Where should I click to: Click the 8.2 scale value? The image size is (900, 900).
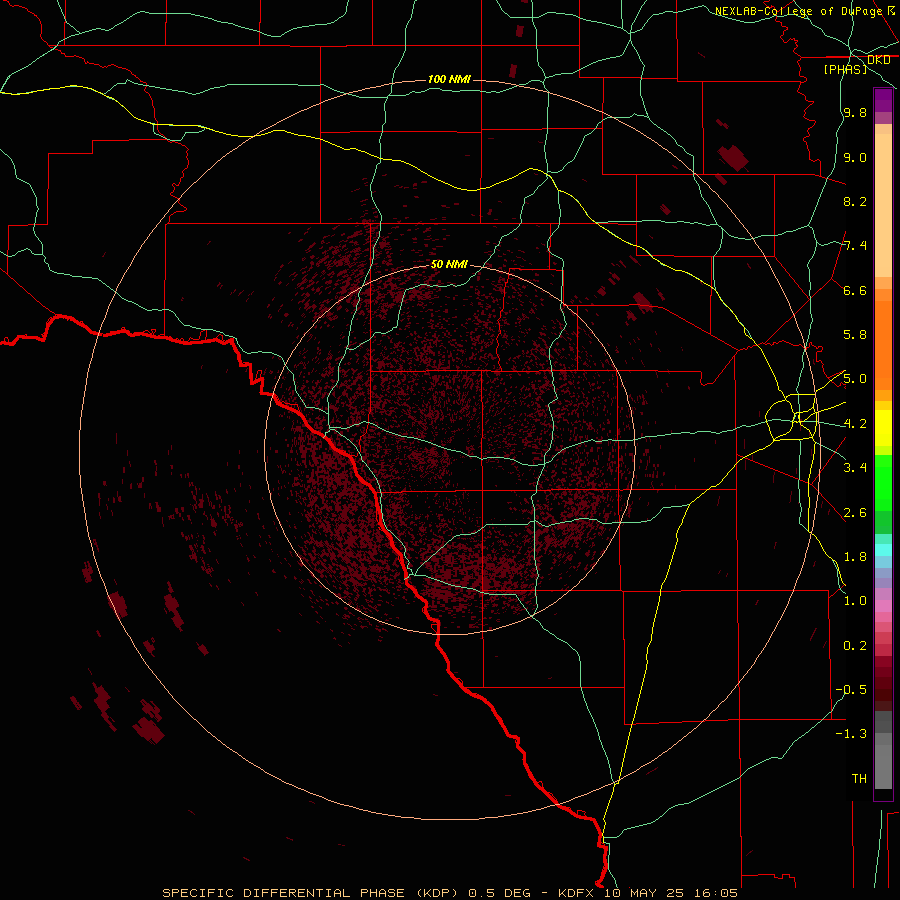point(855,201)
